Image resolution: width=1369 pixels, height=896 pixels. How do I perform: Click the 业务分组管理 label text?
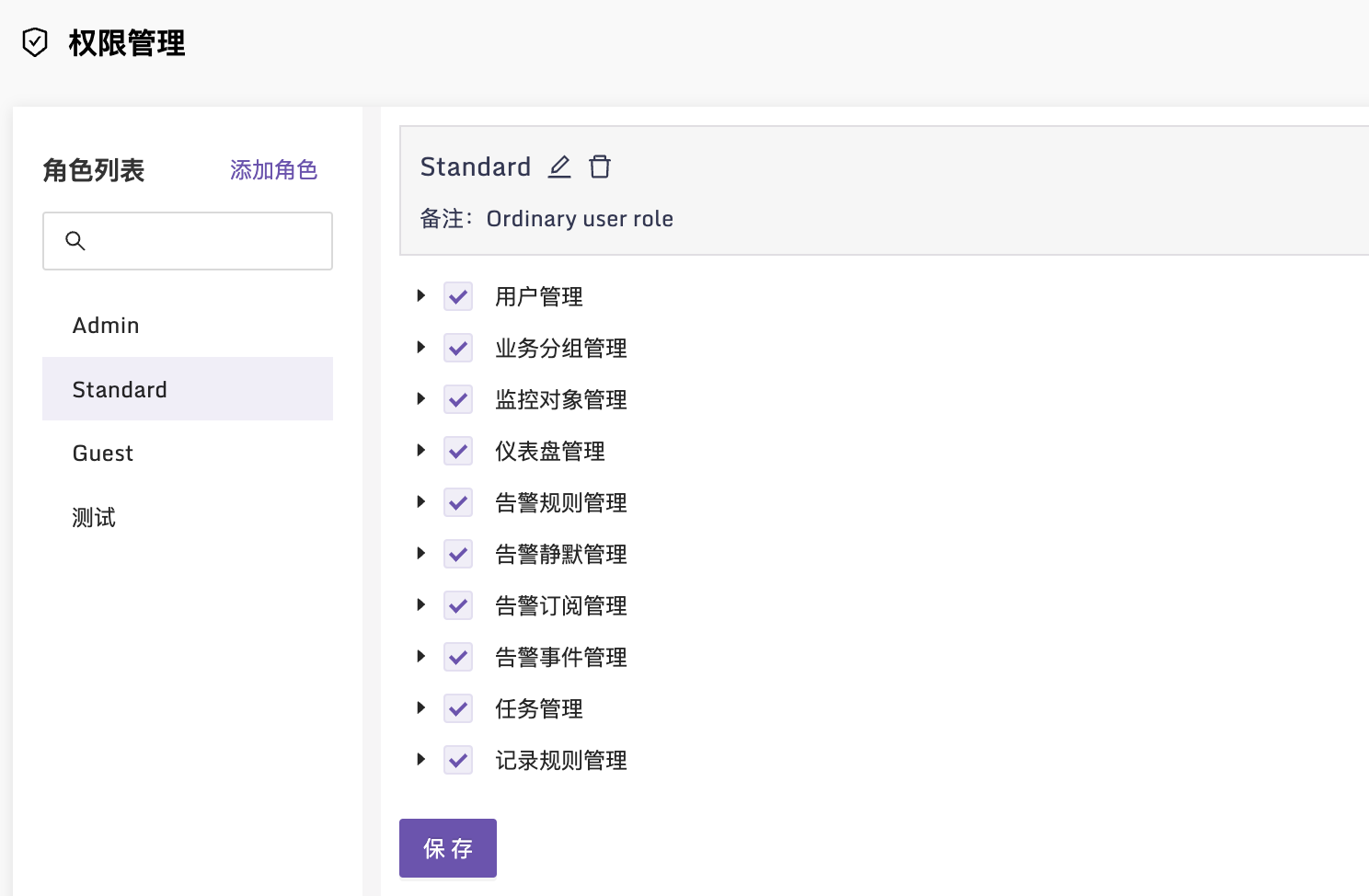pos(561,349)
